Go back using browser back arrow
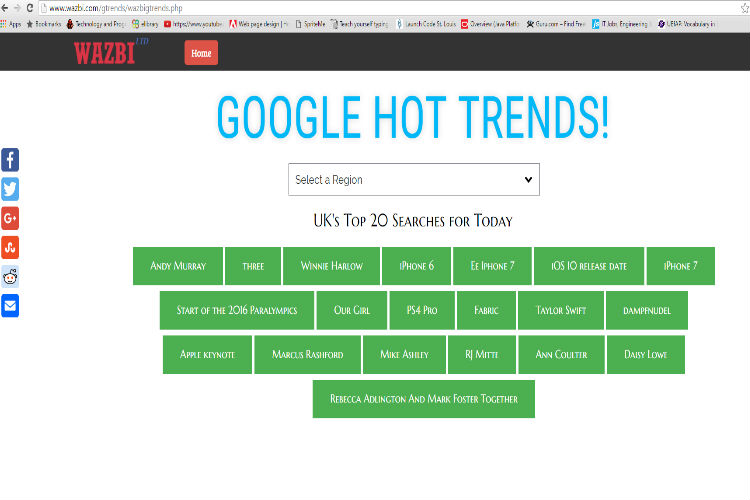This screenshot has width=750, height=500. (5, 7)
